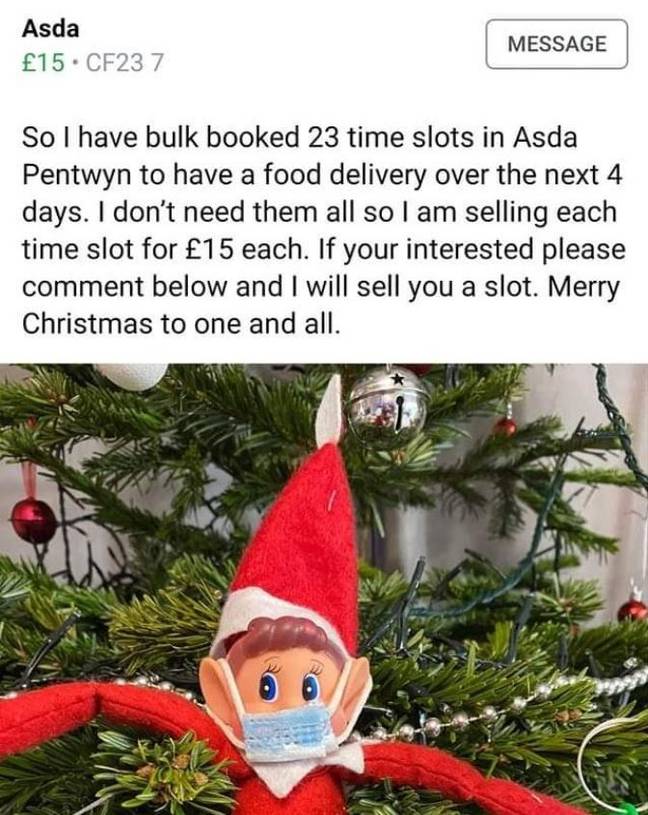Click the MESSAGE button

pos(557,44)
